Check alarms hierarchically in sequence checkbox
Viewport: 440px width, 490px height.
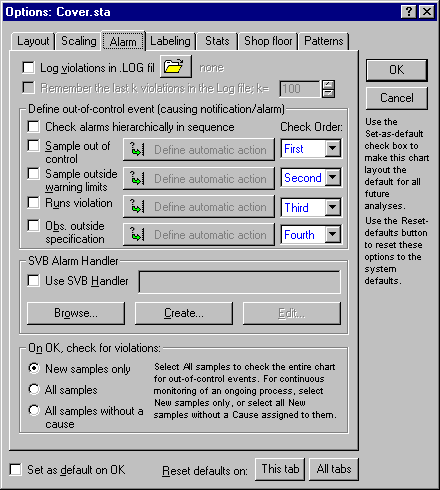[33, 127]
